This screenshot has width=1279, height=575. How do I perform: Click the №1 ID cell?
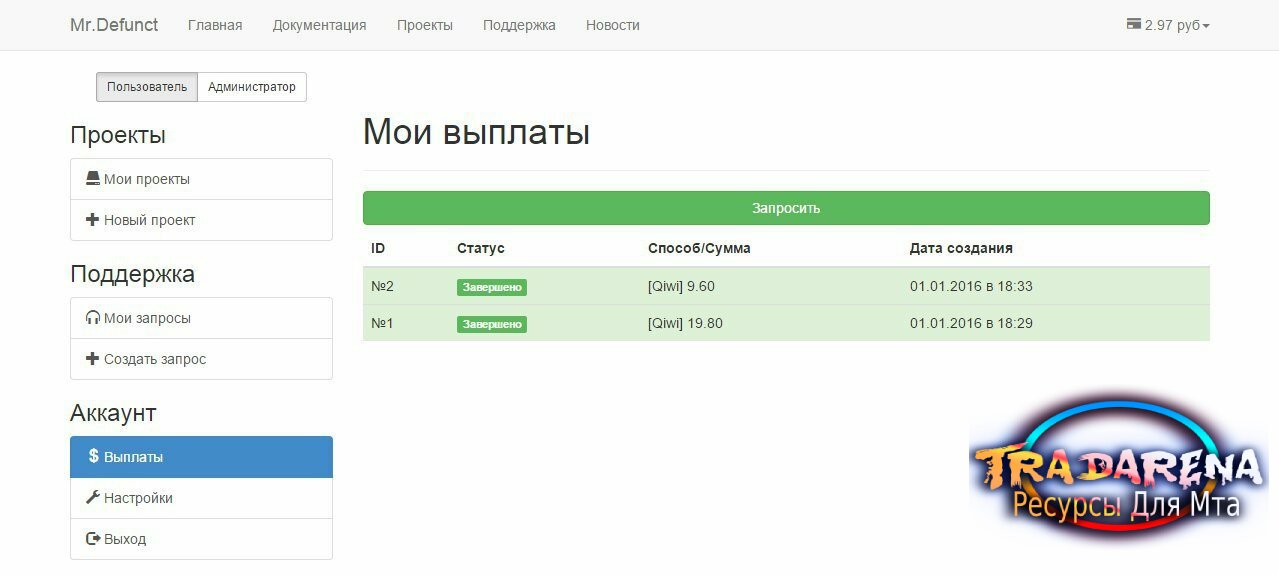click(383, 323)
